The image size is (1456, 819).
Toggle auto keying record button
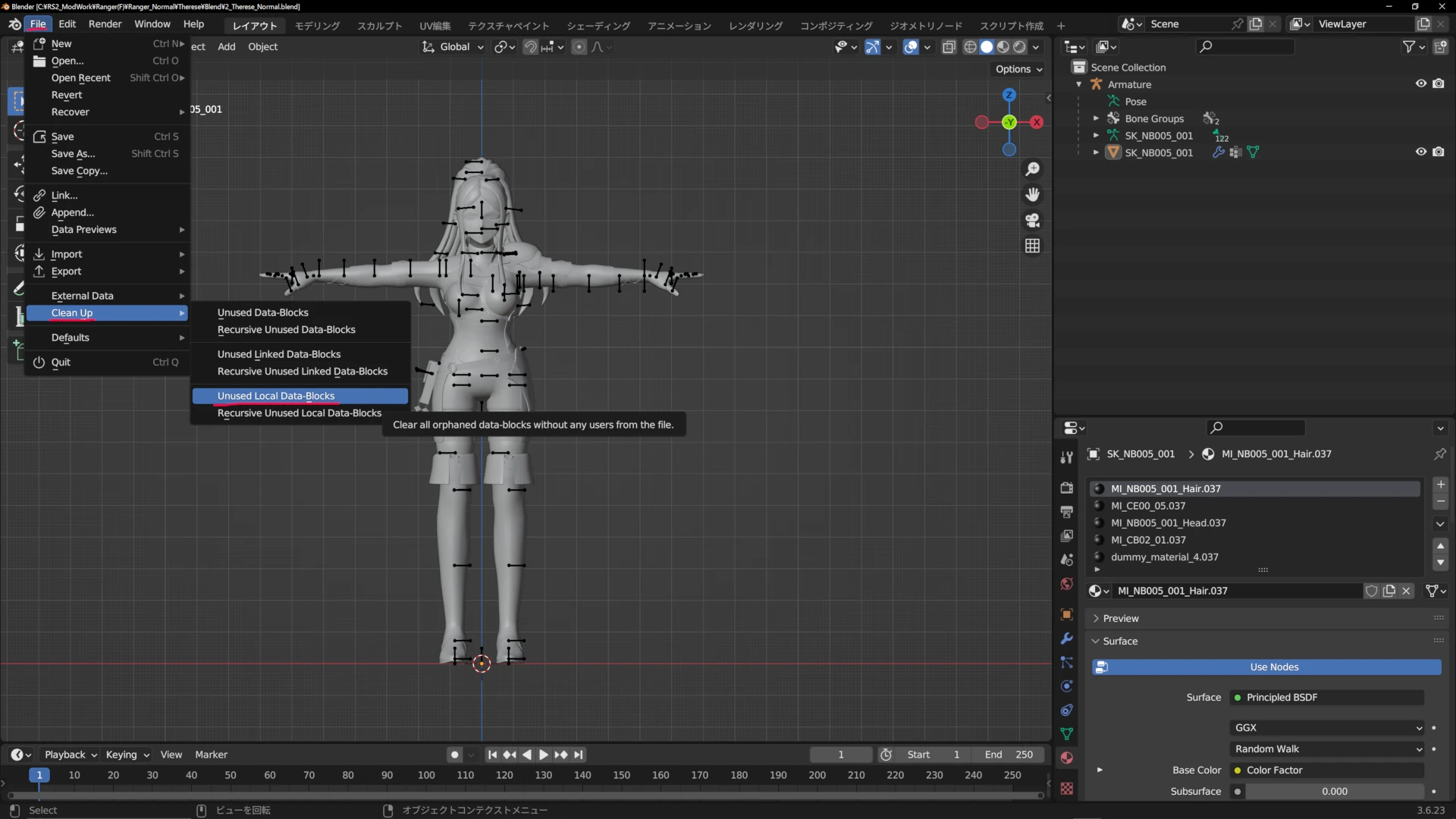(454, 755)
